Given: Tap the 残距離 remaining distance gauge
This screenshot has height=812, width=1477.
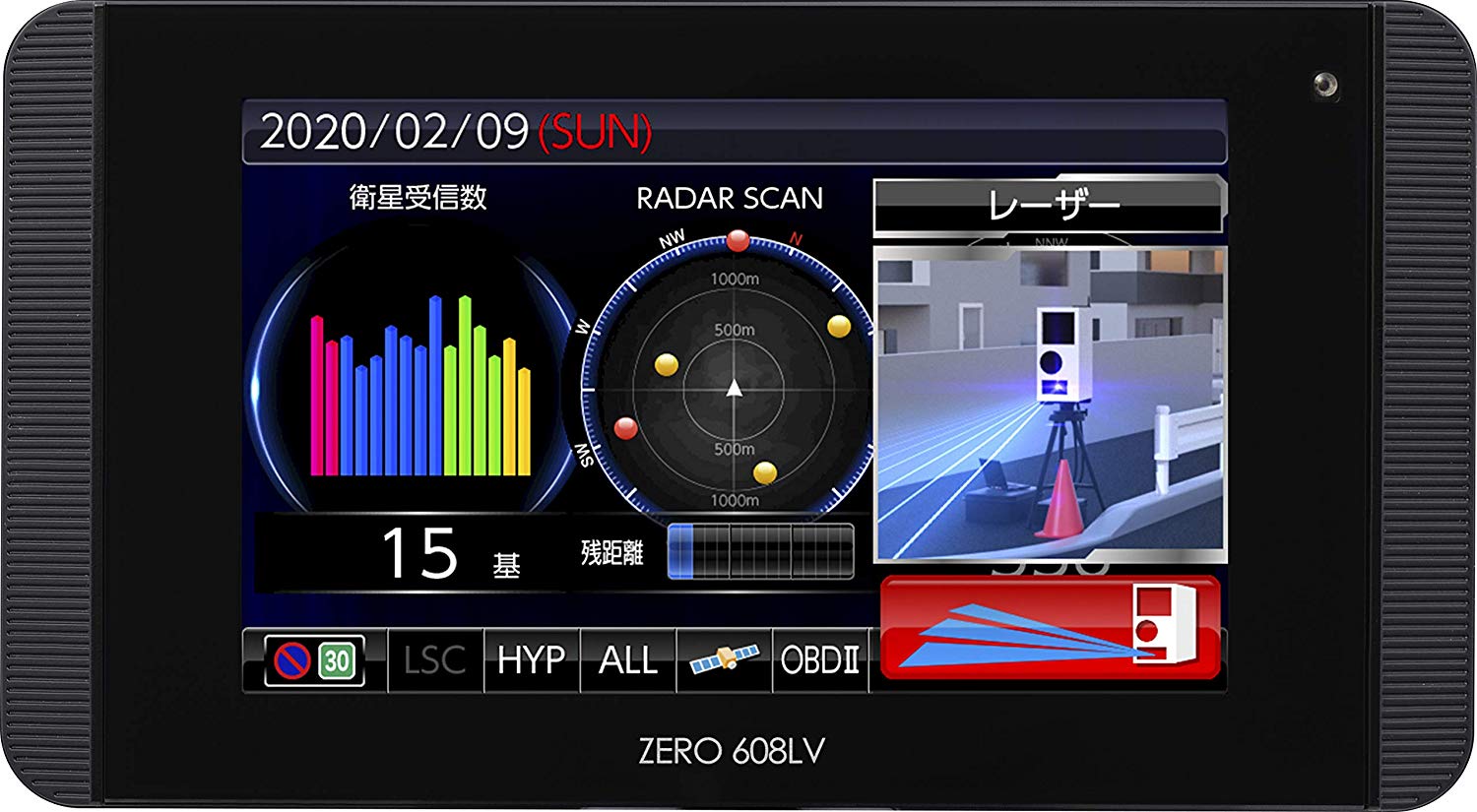Looking at the screenshot, I should [760, 551].
